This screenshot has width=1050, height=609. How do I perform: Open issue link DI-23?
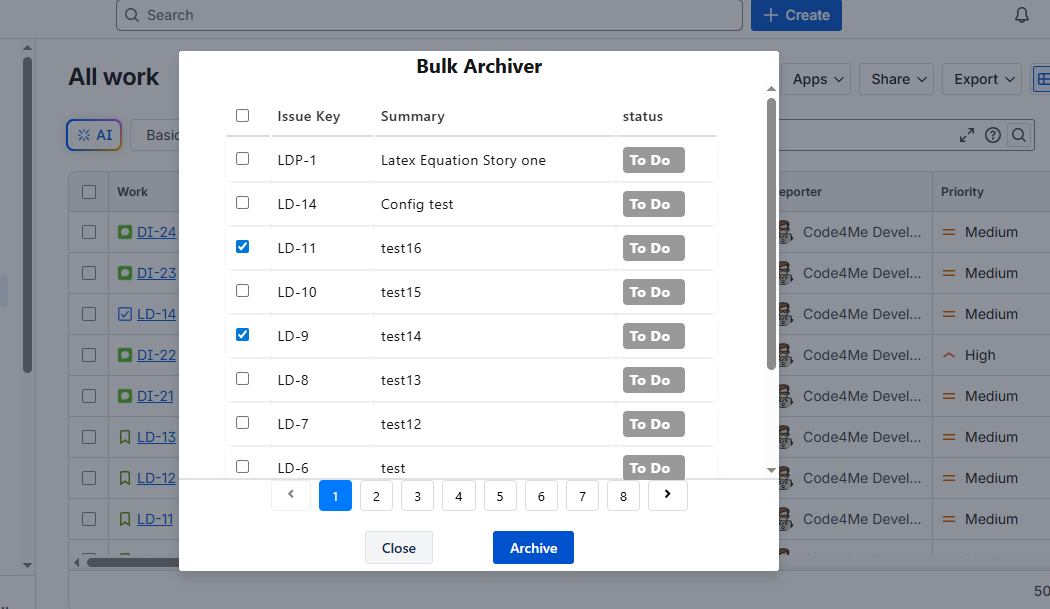[158, 272]
